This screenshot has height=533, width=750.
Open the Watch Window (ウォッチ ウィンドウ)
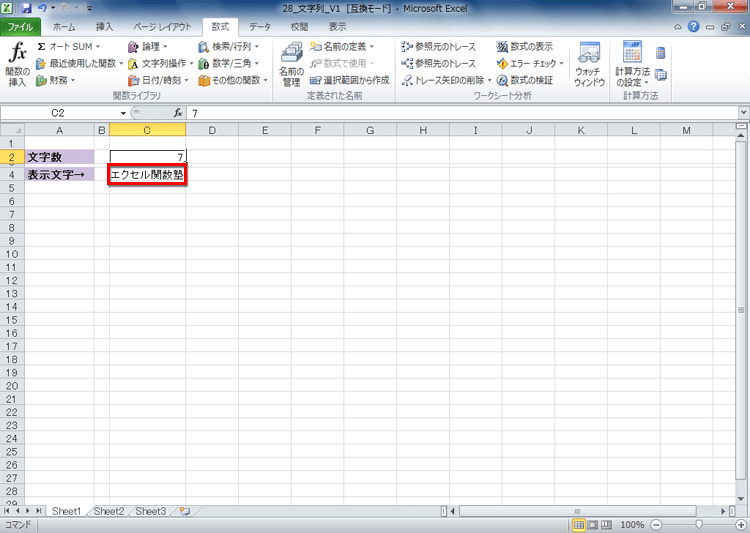pos(589,65)
